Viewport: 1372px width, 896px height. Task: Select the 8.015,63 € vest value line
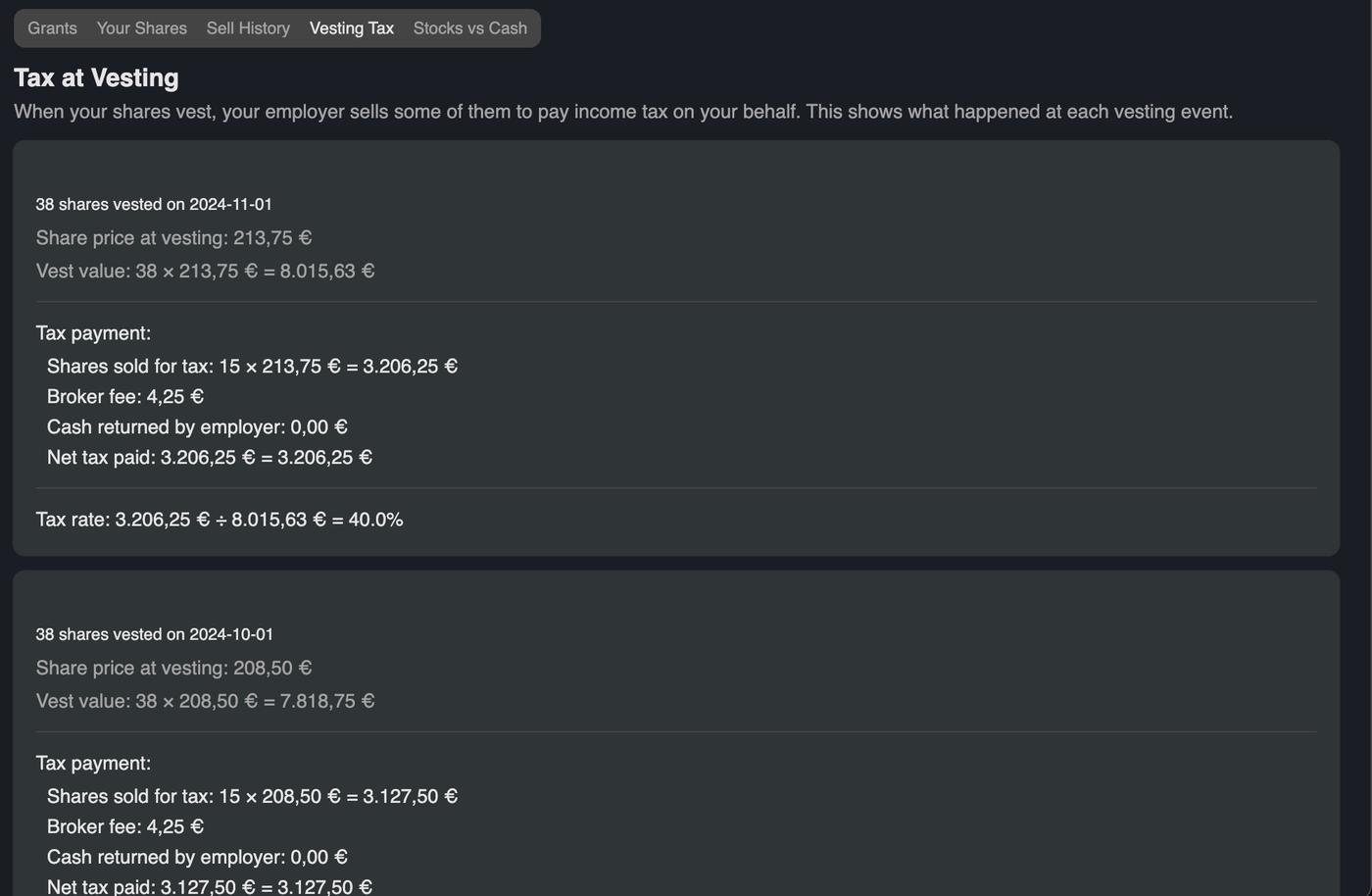(205, 272)
